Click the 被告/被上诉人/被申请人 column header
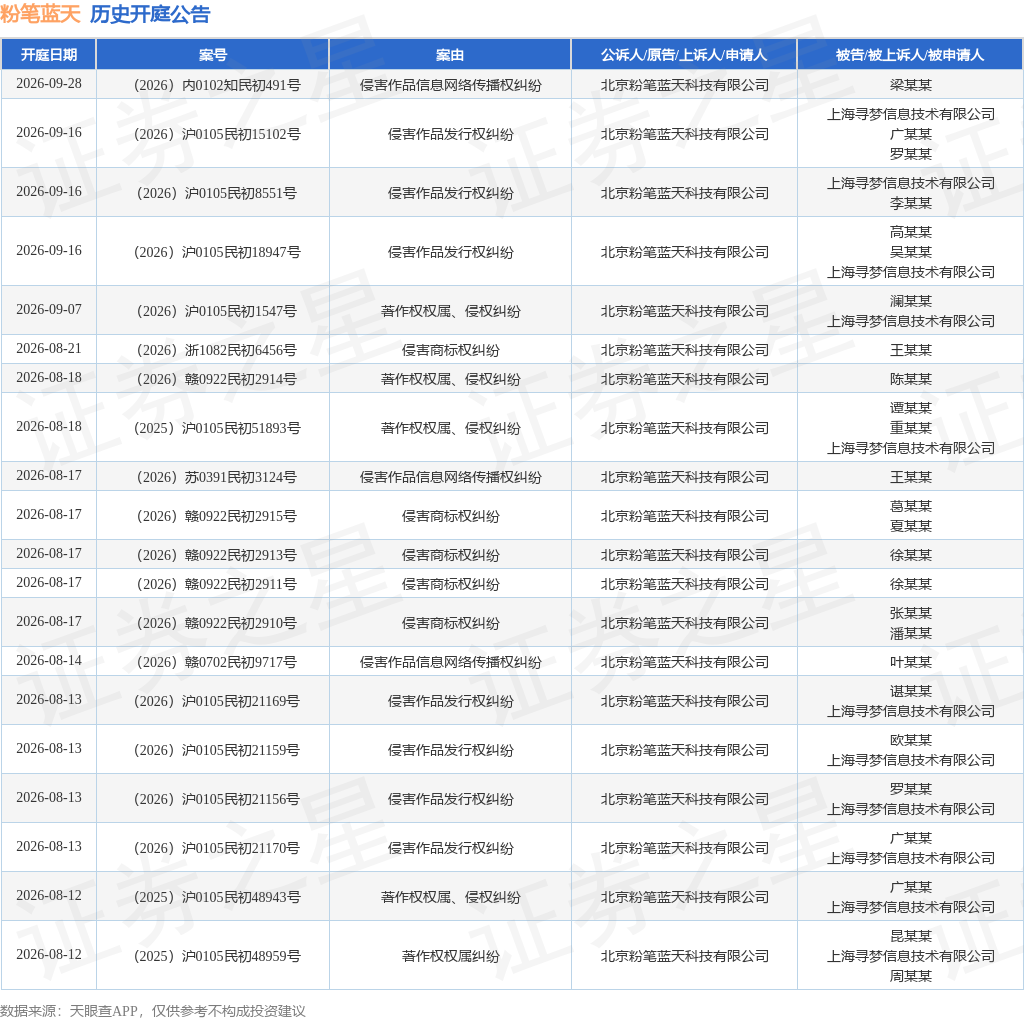The image size is (1024, 1020). pos(910,55)
